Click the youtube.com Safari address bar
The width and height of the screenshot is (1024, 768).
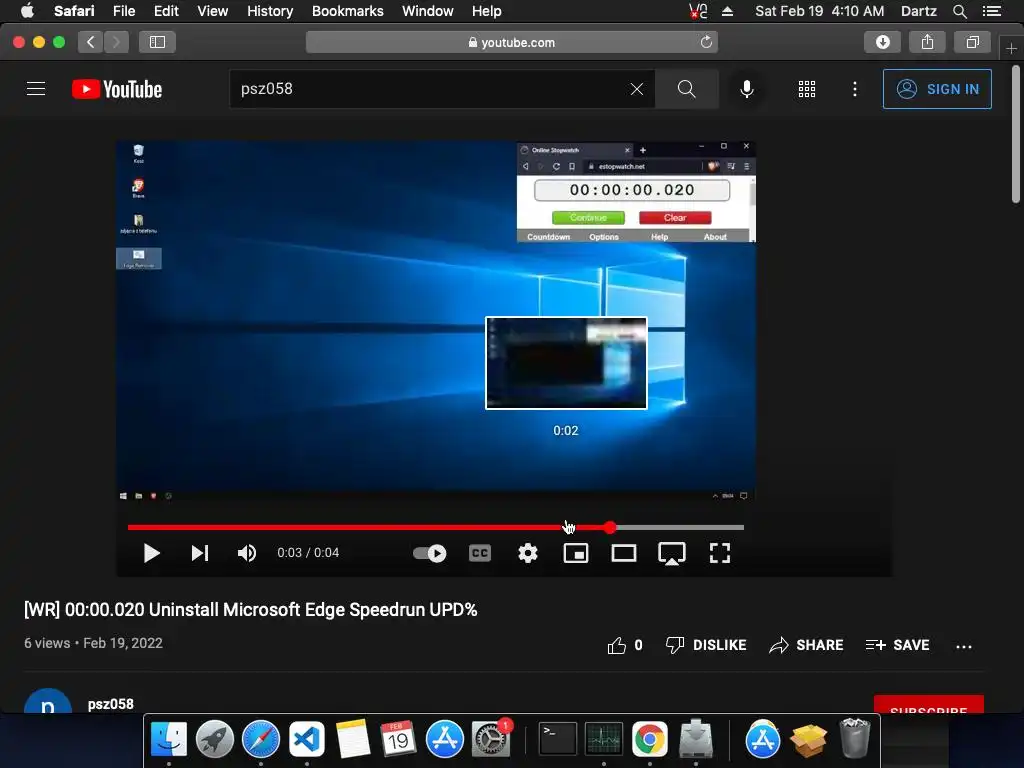[x=511, y=42]
